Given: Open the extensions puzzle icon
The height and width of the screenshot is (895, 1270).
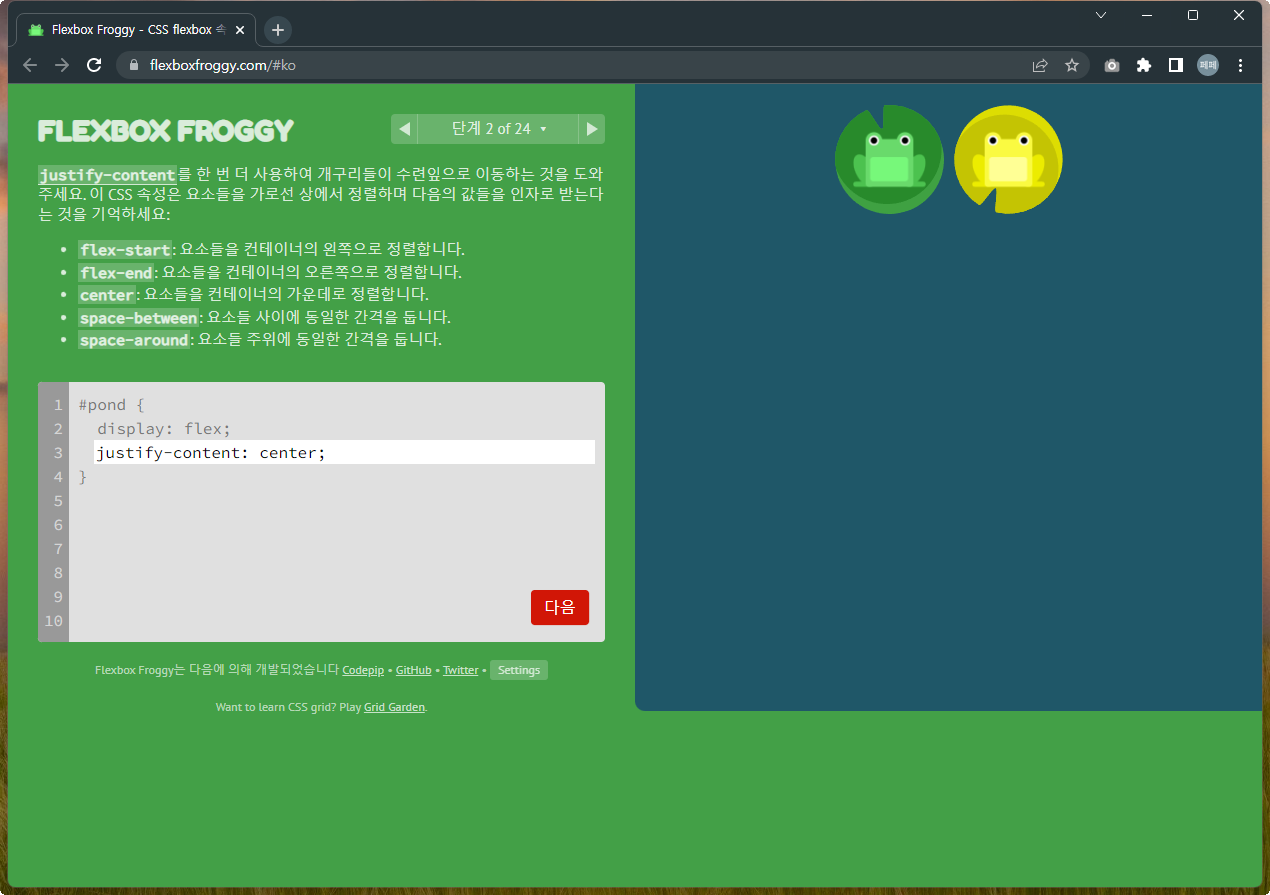Looking at the screenshot, I should point(1144,65).
